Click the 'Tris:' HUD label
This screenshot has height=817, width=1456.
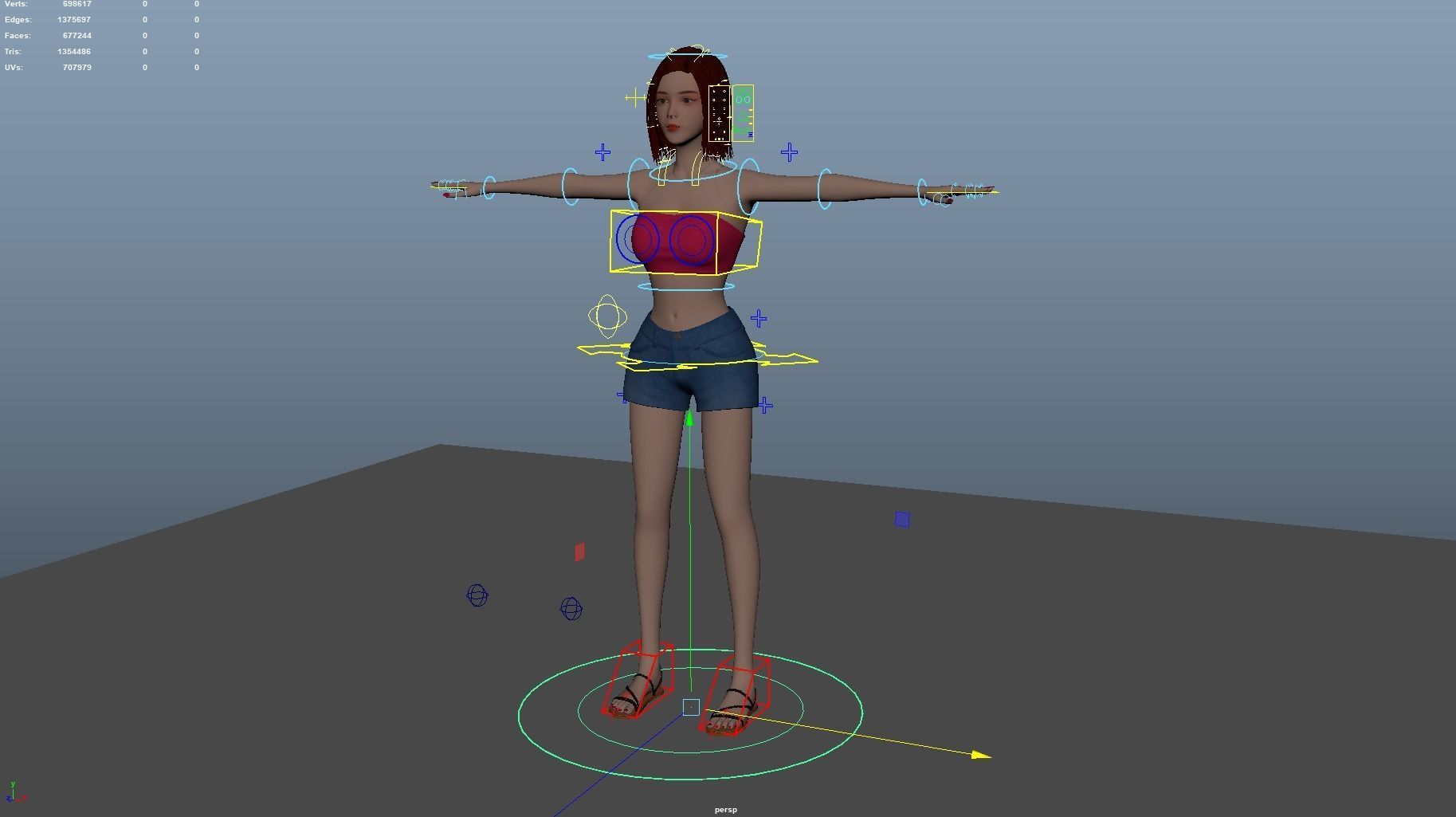[13, 51]
